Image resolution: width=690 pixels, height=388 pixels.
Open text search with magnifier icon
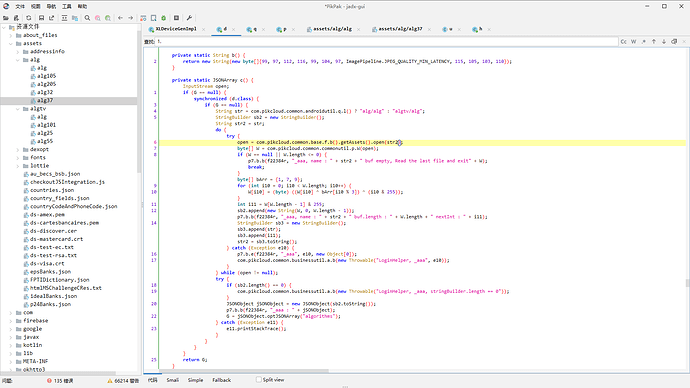[x=87, y=18]
